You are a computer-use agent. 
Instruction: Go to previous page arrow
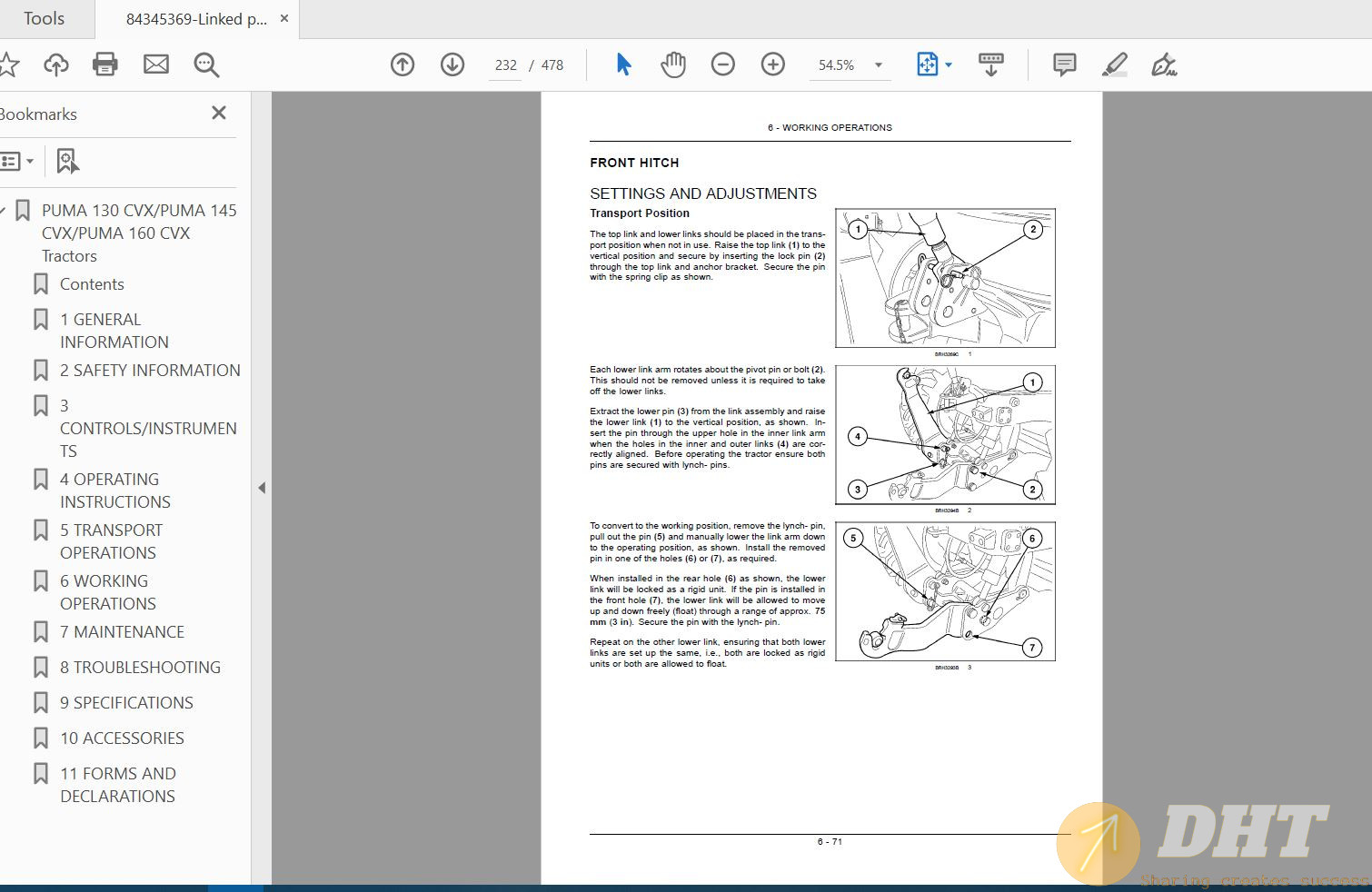pos(403,64)
